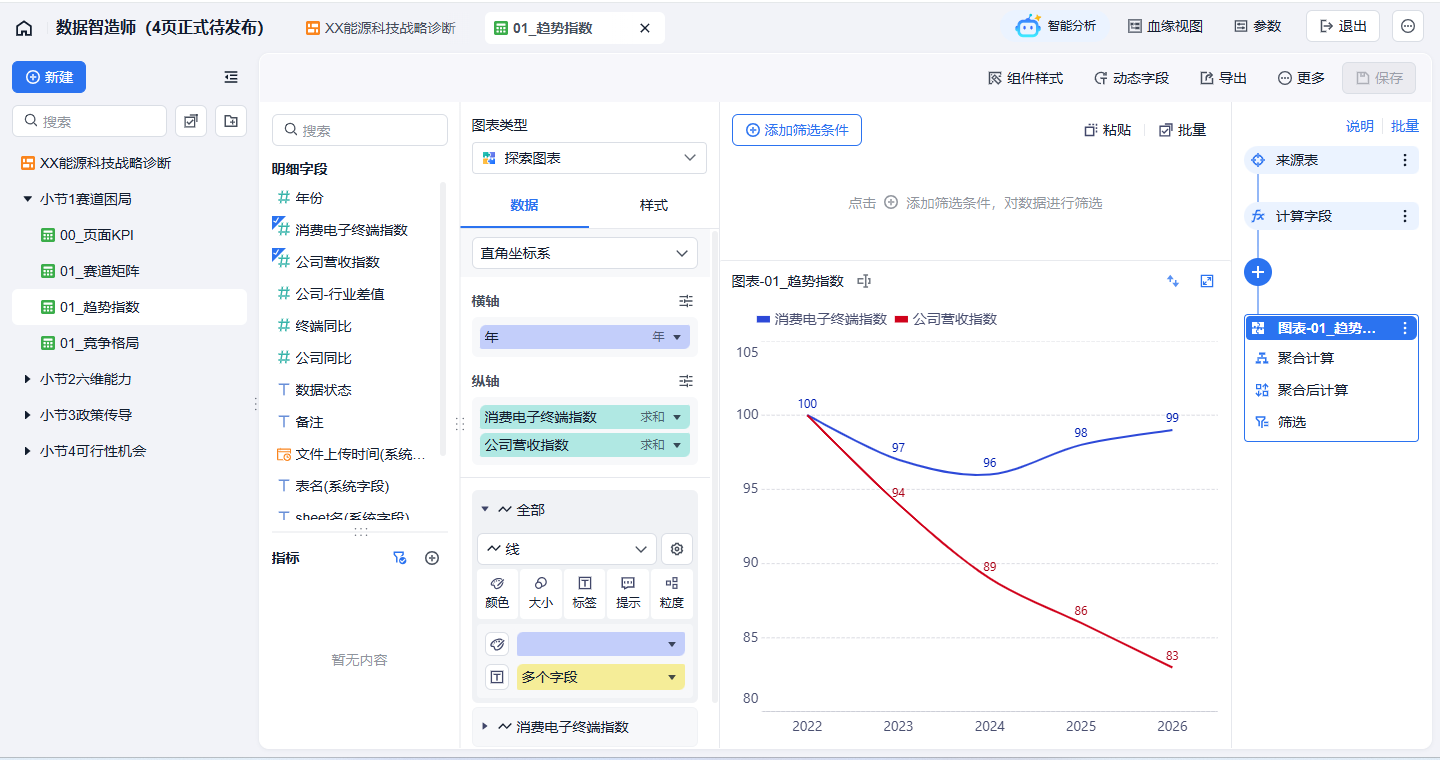Add a step with the blue plus button
Image resolution: width=1440 pixels, height=760 pixels.
(1258, 271)
